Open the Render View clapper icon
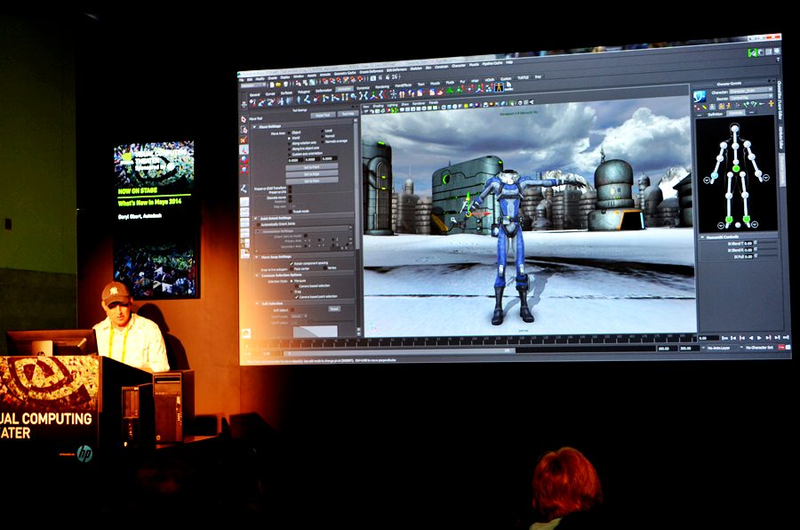The image size is (800, 530). (373, 79)
